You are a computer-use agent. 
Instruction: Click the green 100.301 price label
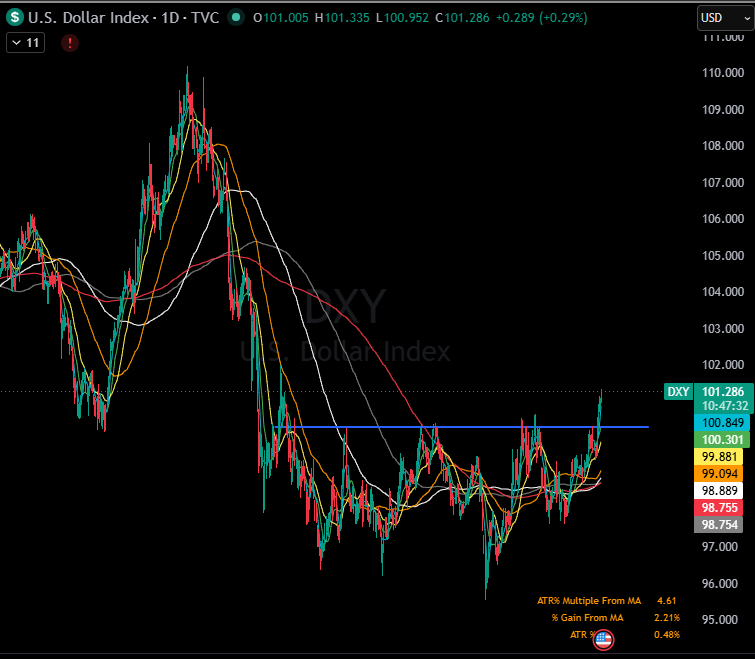[722, 439]
